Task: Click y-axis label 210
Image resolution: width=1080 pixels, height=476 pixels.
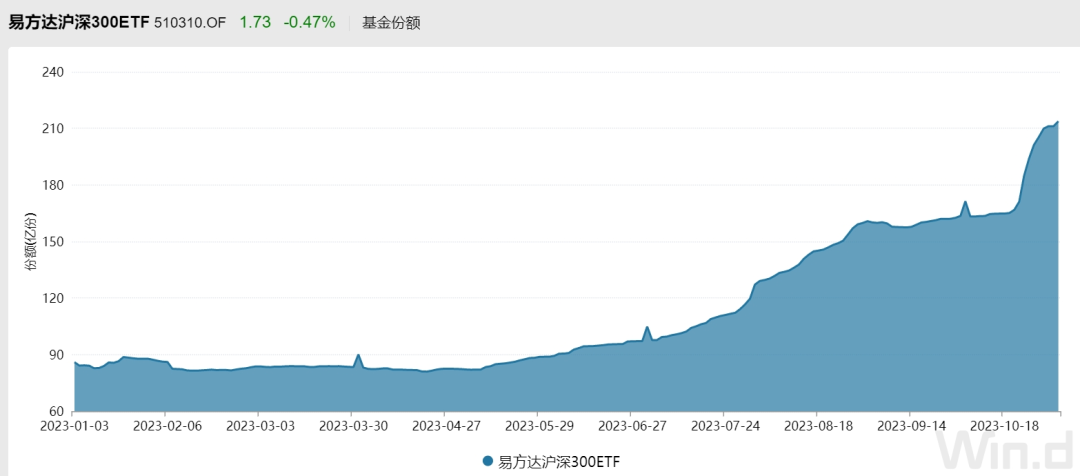Action: pyautogui.click(x=53, y=129)
